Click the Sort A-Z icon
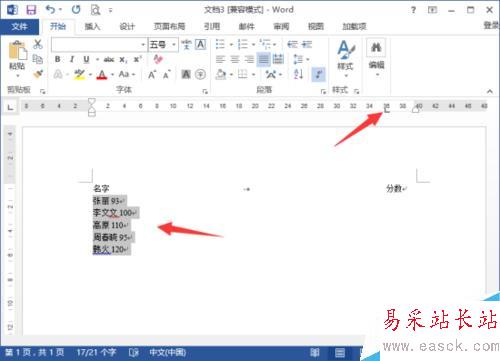 pos(298,74)
